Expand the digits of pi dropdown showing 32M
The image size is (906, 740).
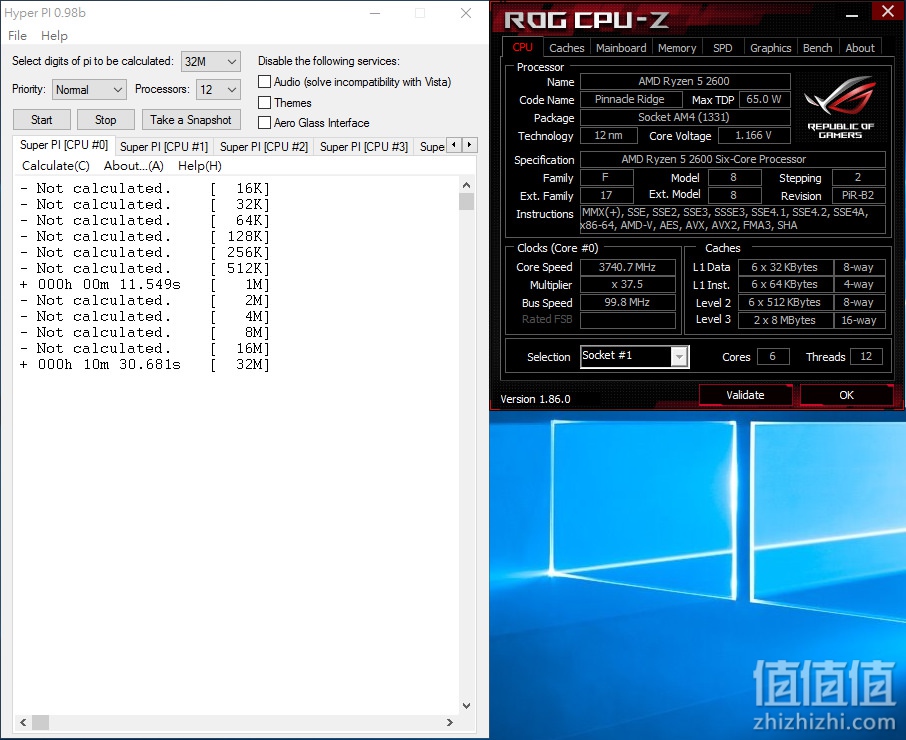pos(211,61)
